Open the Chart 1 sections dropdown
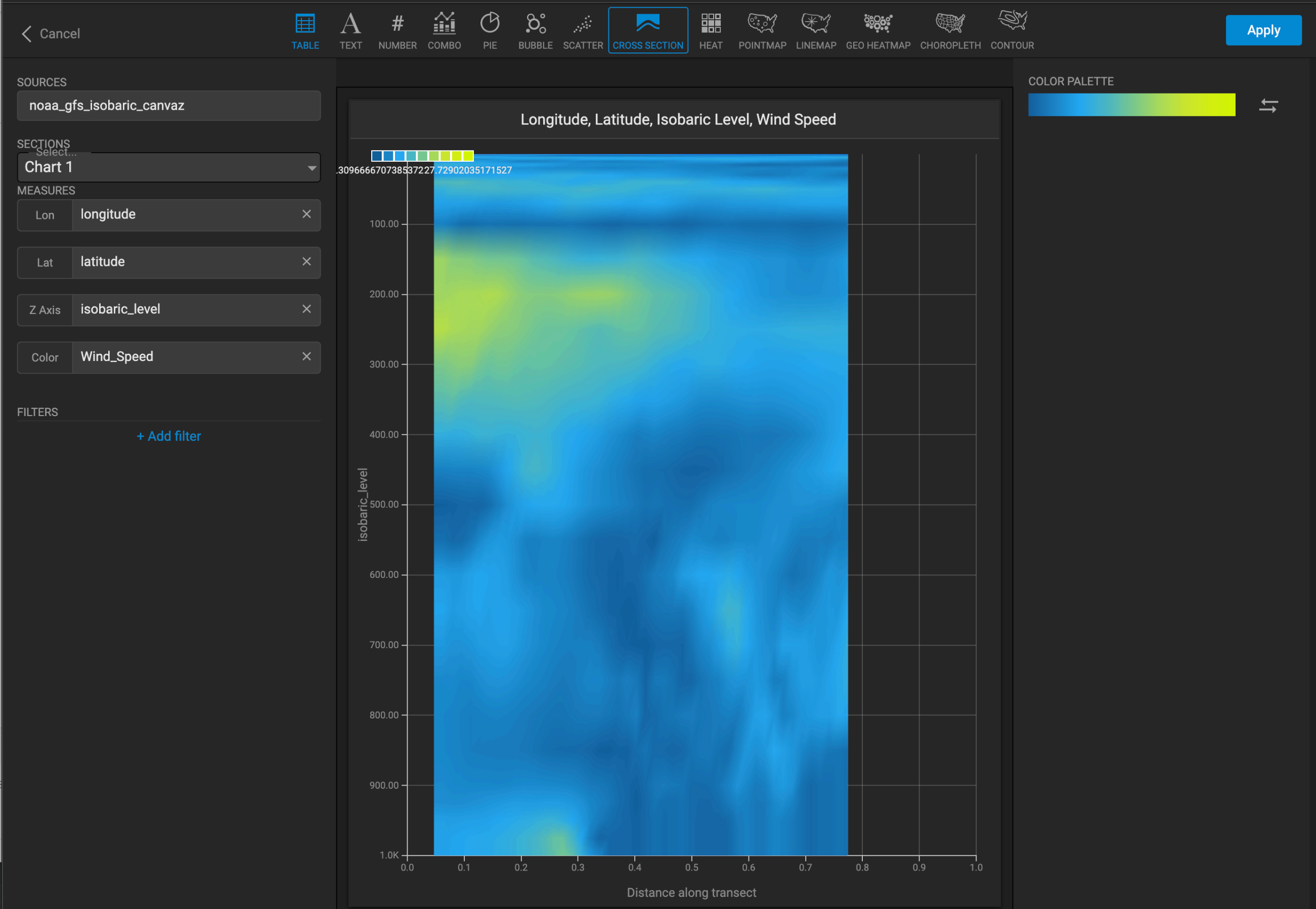The width and height of the screenshot is (1316, 909). tap(168, 167)
